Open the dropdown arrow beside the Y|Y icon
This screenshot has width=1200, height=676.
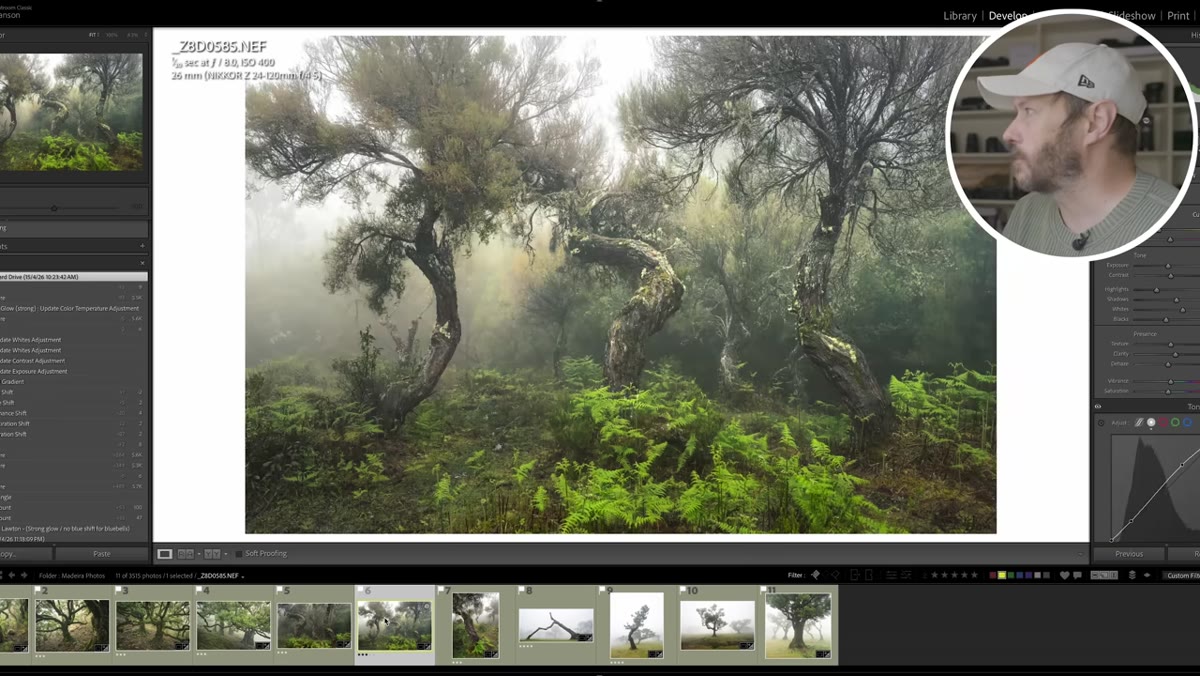(225, 553)
